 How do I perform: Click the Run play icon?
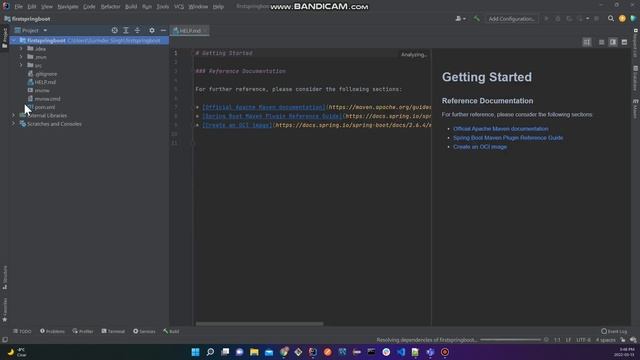[x=546, y=19]
